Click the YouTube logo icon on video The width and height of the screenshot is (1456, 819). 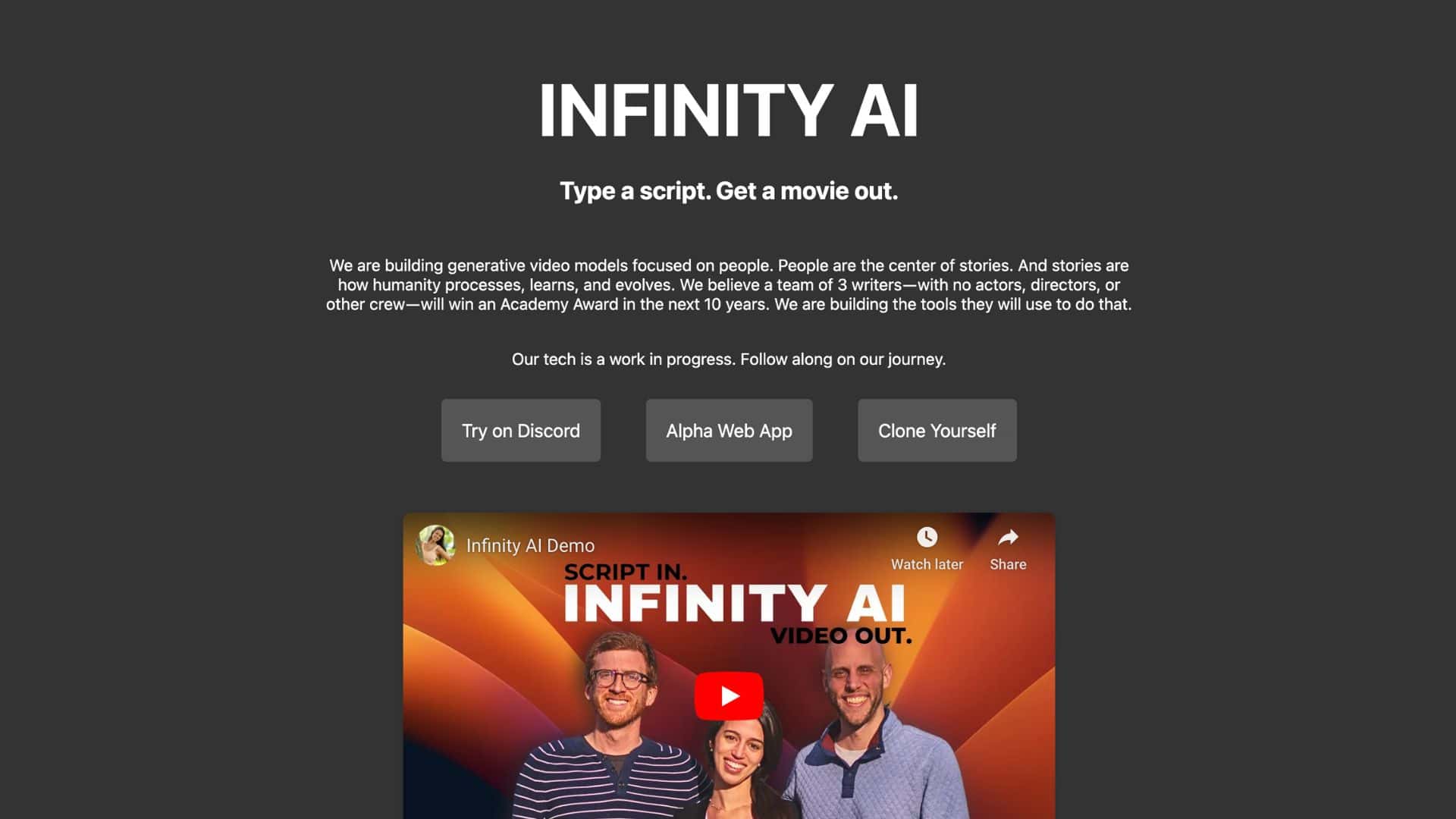point(729,696)
